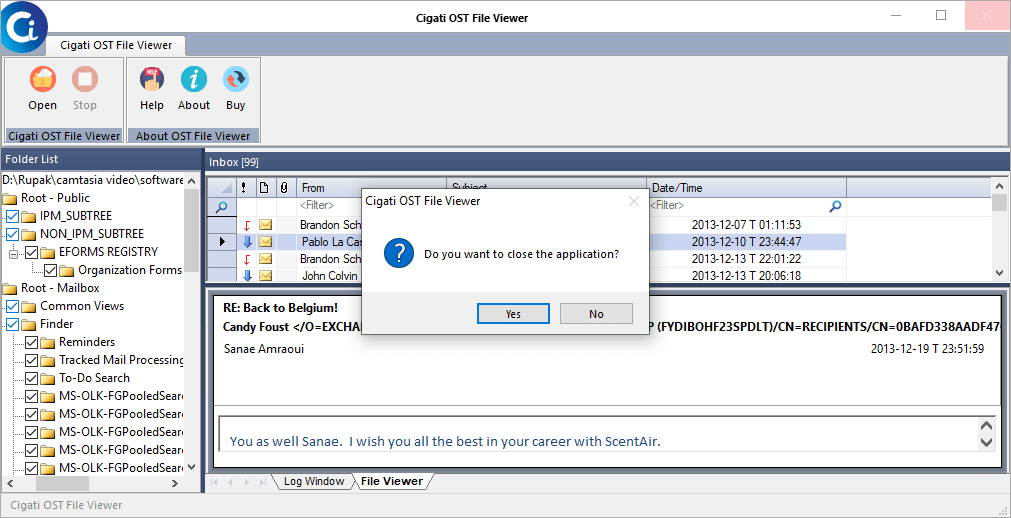
Task: Uncheck Finder folder checkbox
Action: (12, 324)
